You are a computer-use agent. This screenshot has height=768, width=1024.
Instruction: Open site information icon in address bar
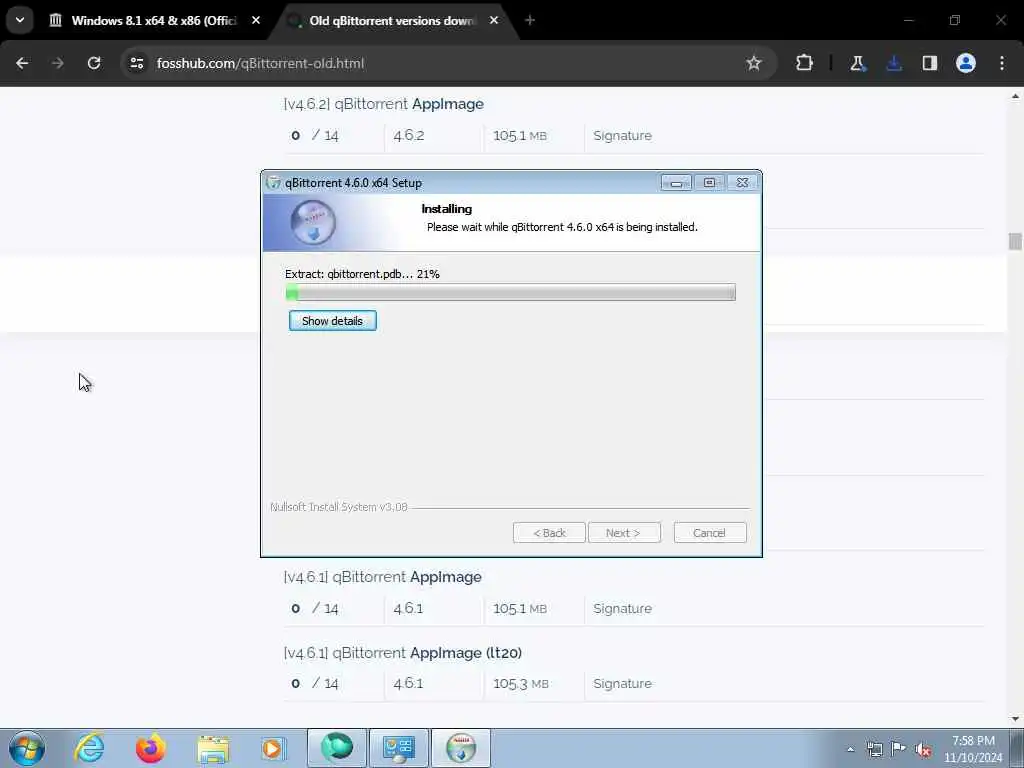click(136, 63)
